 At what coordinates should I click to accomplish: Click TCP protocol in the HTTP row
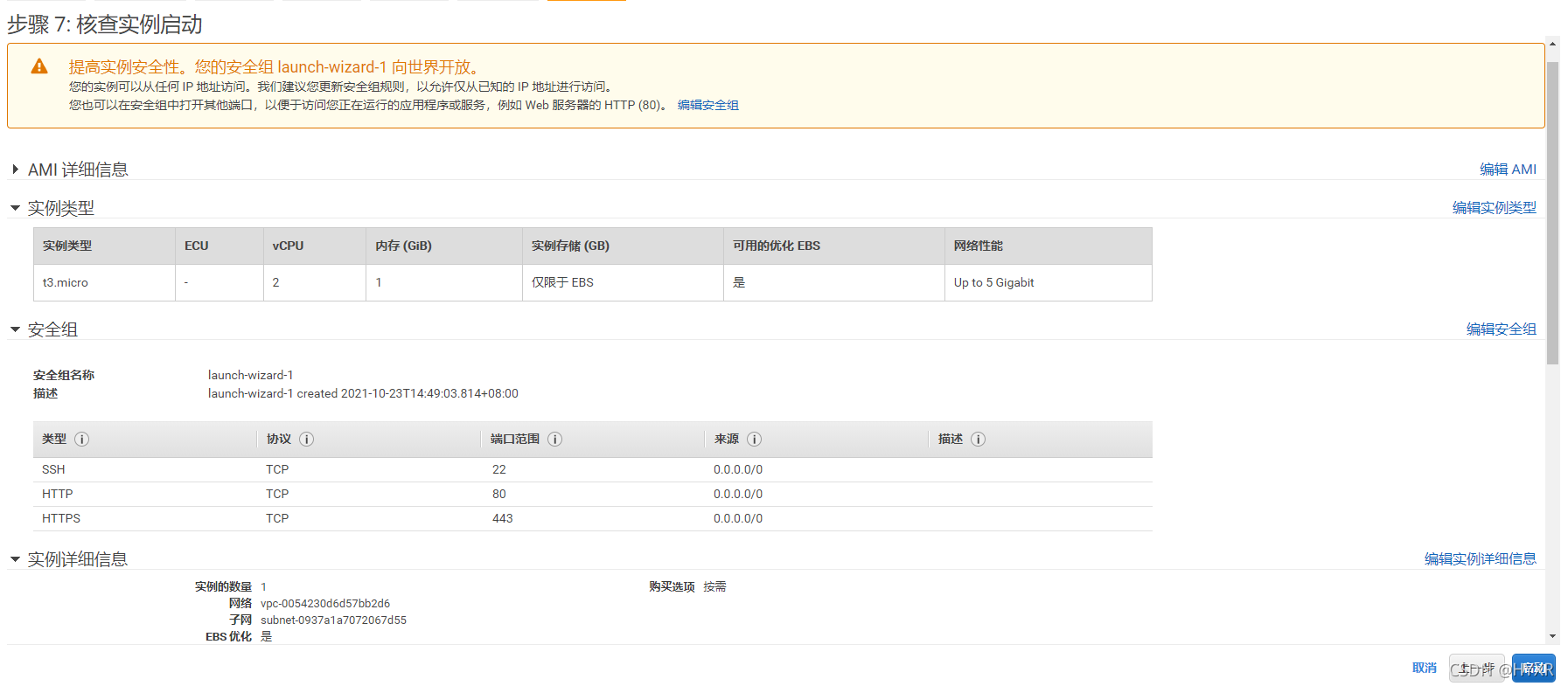click(277, 494)
